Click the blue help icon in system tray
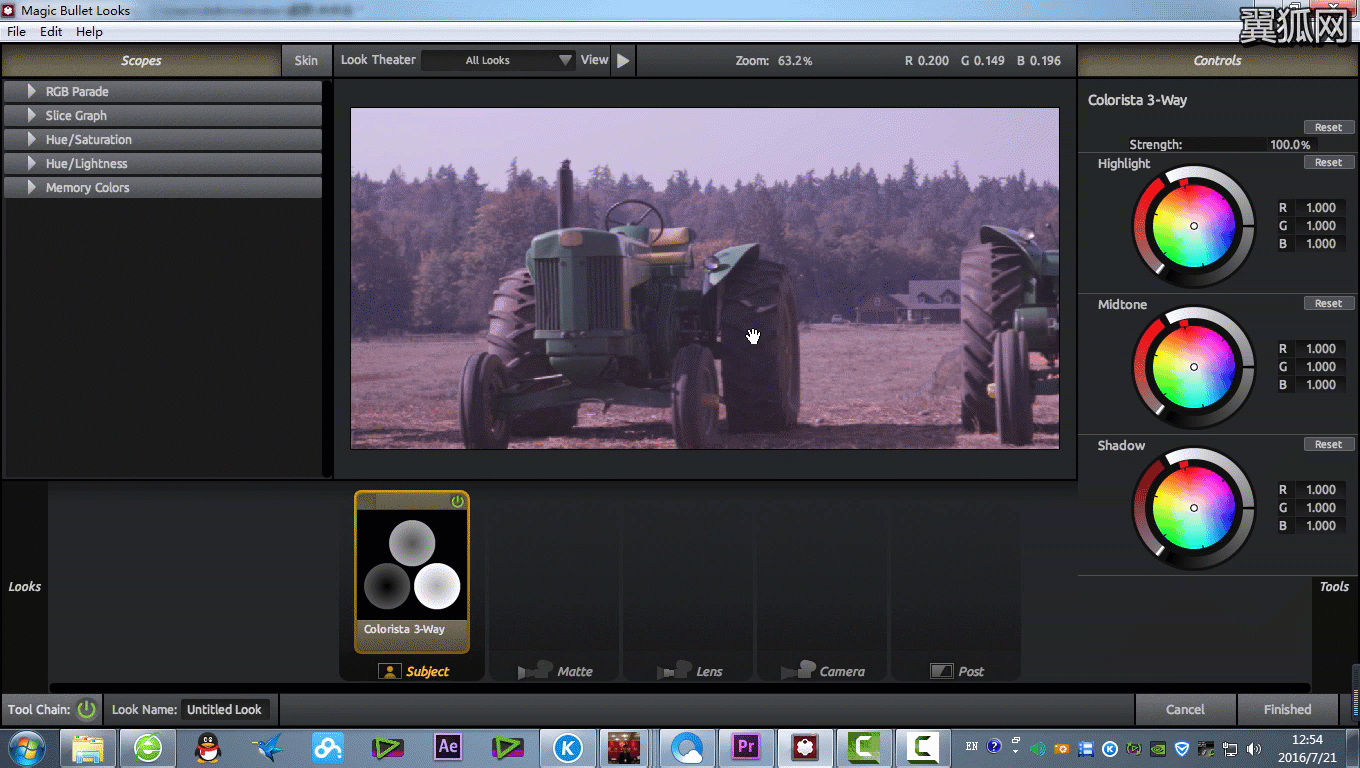Screen dimensions: 1360x768 click(994, 746)
